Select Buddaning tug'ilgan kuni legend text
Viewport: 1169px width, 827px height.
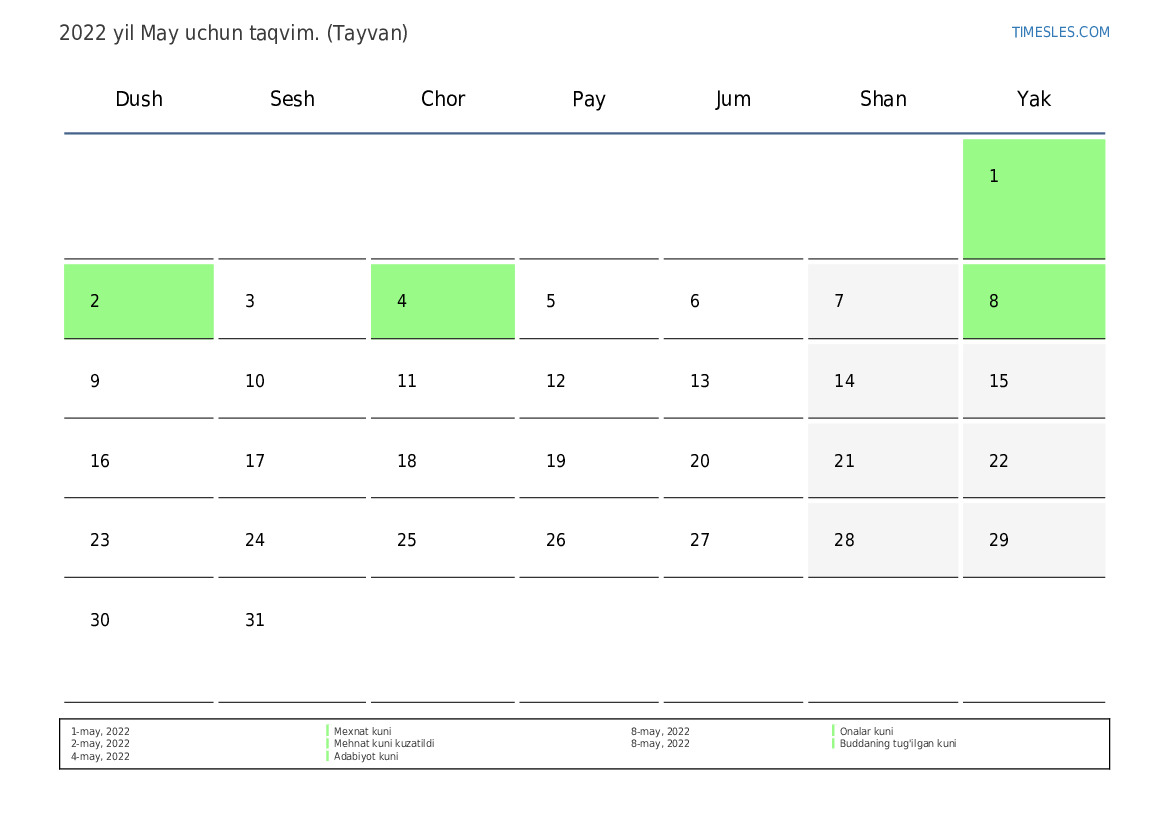[898, 743]
